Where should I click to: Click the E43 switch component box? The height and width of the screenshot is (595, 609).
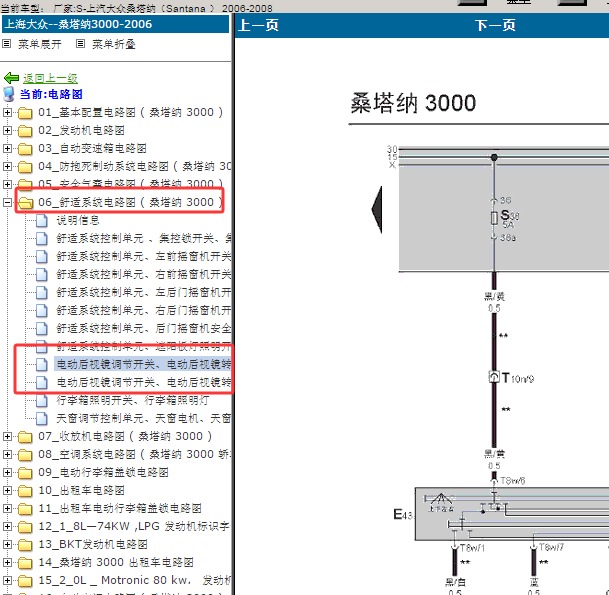click(512, 514)
